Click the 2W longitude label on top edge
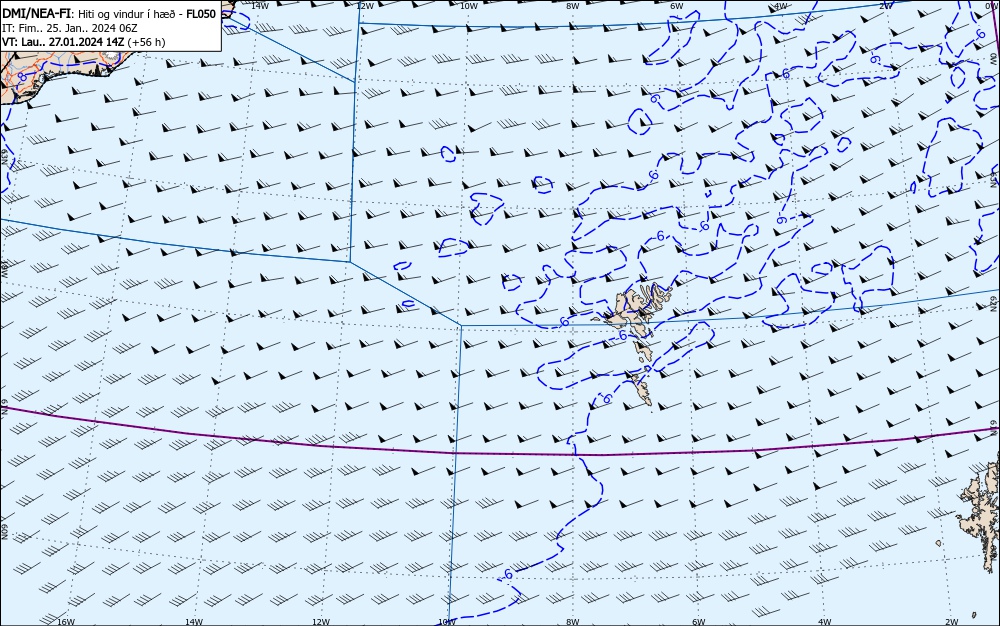 pos(885,5)
